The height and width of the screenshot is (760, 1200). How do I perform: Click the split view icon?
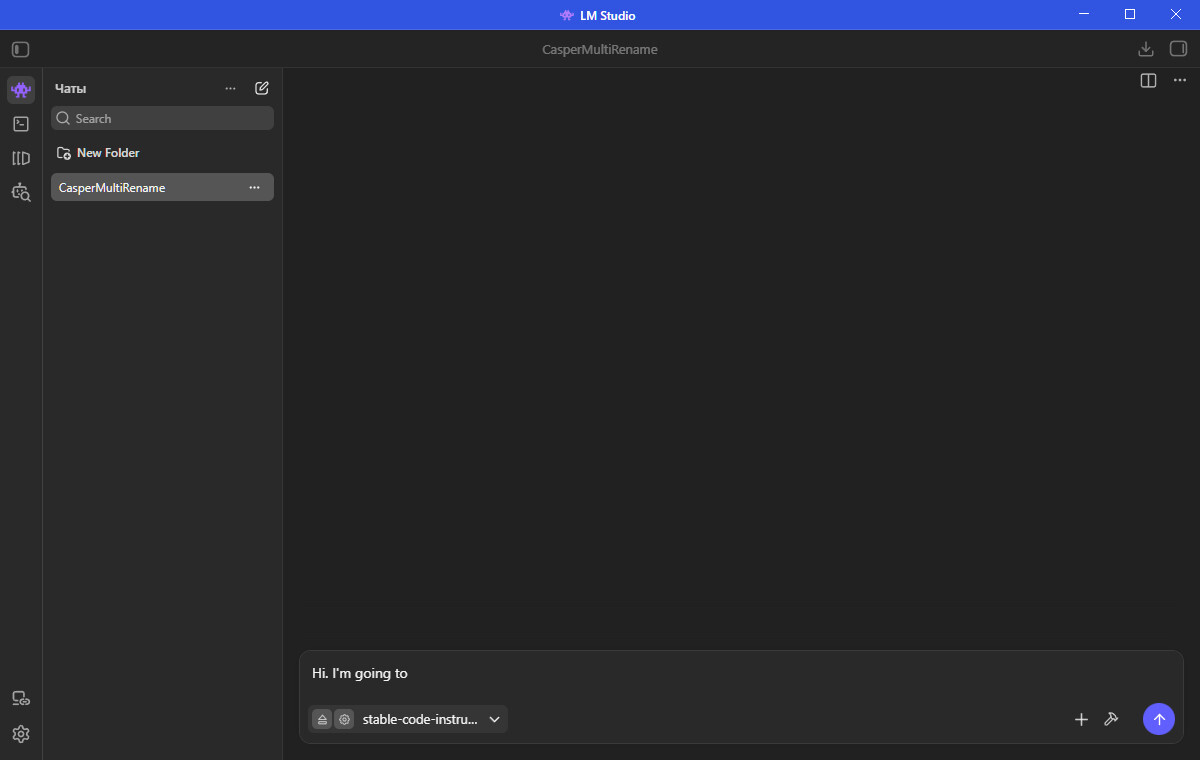[x=1148, y=81]
